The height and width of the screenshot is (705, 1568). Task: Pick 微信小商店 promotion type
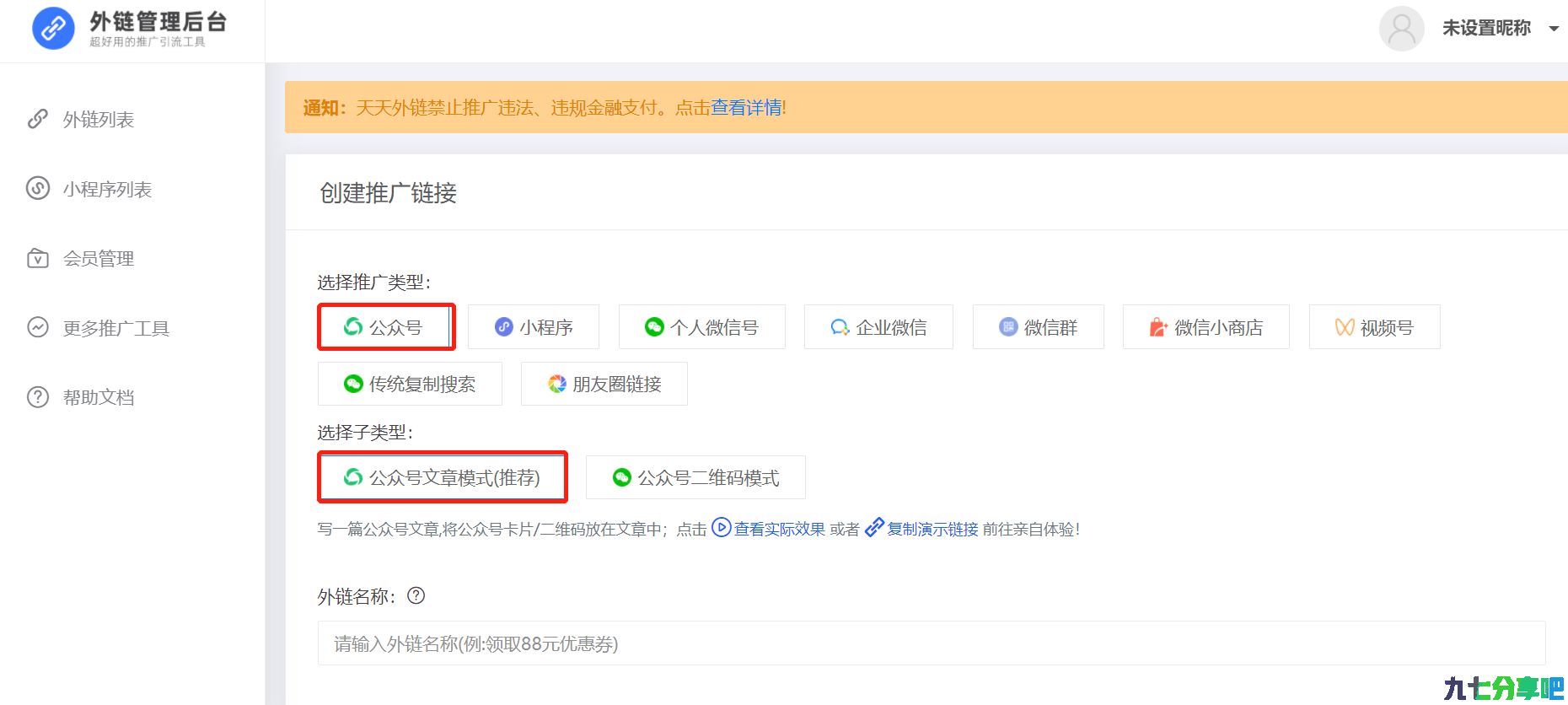coord(1206,326)
